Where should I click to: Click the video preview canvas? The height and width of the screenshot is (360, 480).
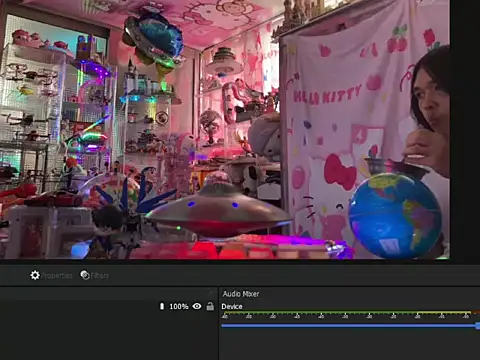point(225,129)
